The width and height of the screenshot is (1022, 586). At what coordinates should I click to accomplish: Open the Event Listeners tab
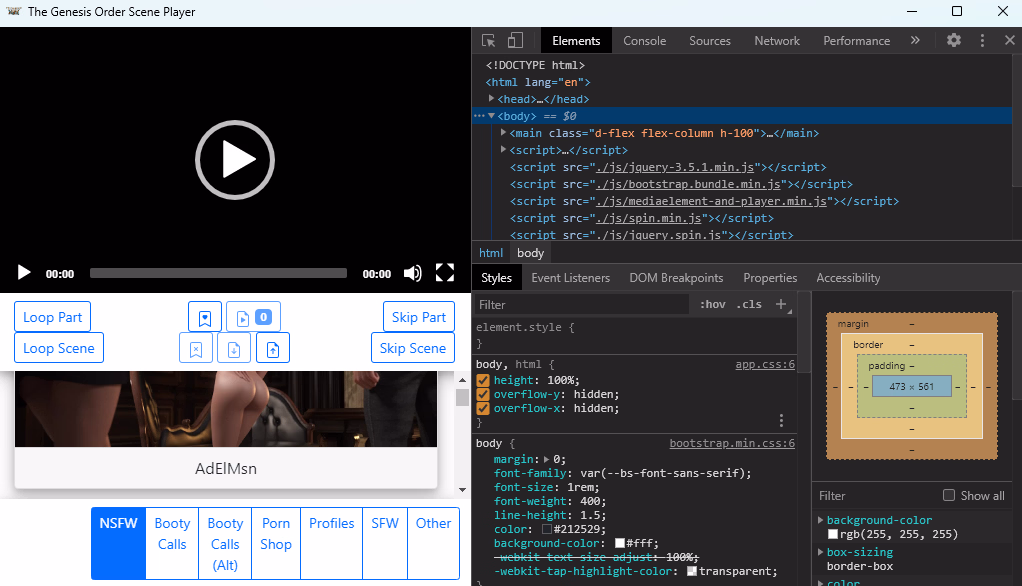click(570, 278)
